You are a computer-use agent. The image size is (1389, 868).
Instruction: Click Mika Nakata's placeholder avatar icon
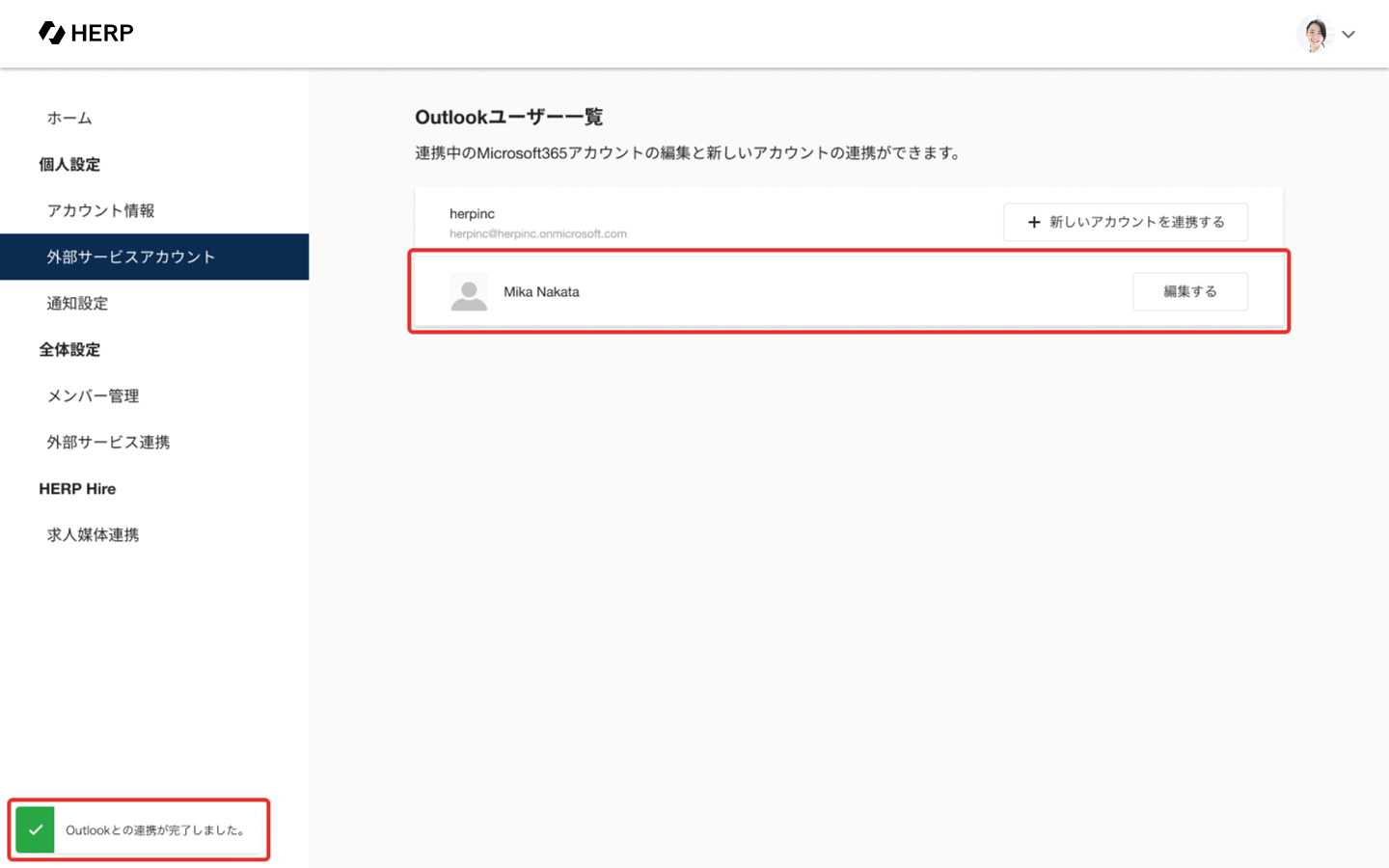pyautogui.click(x=469, y=292)
